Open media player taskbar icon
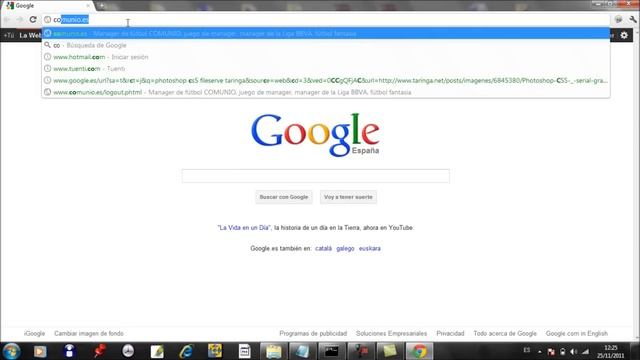 40,351
